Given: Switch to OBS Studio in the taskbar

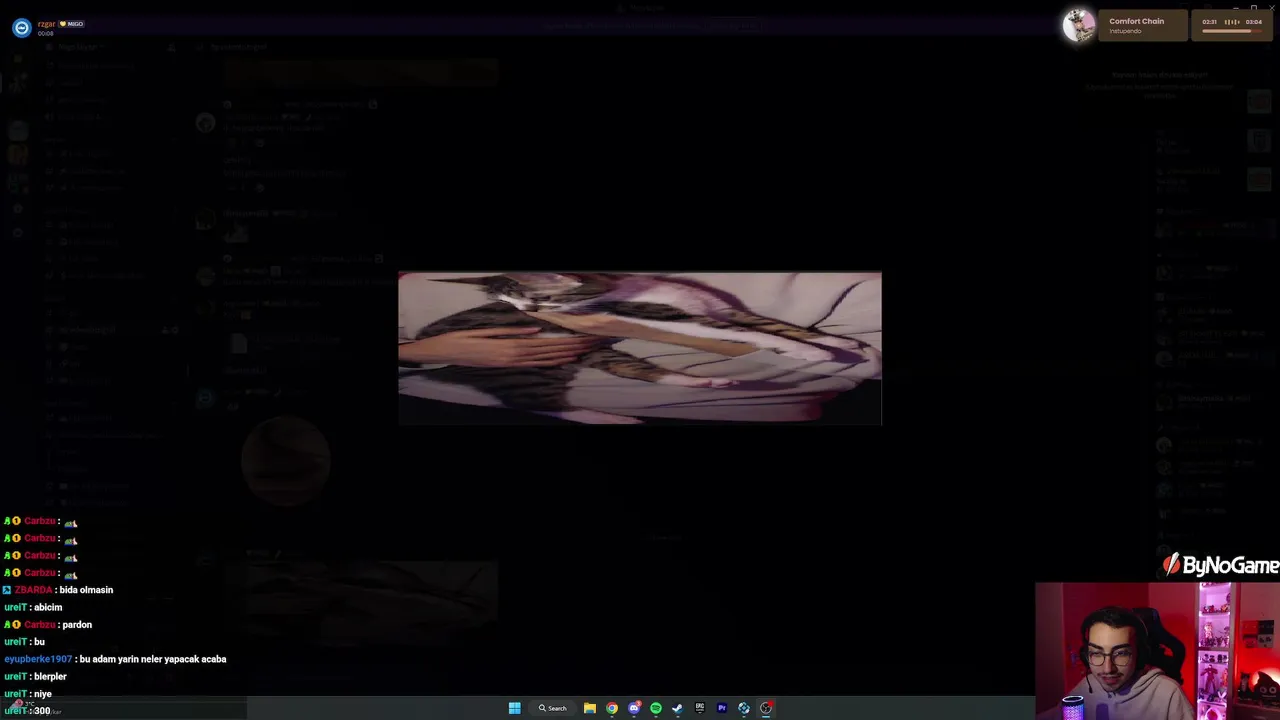Looking at the screenshot, I should click(x=766, y=708).
